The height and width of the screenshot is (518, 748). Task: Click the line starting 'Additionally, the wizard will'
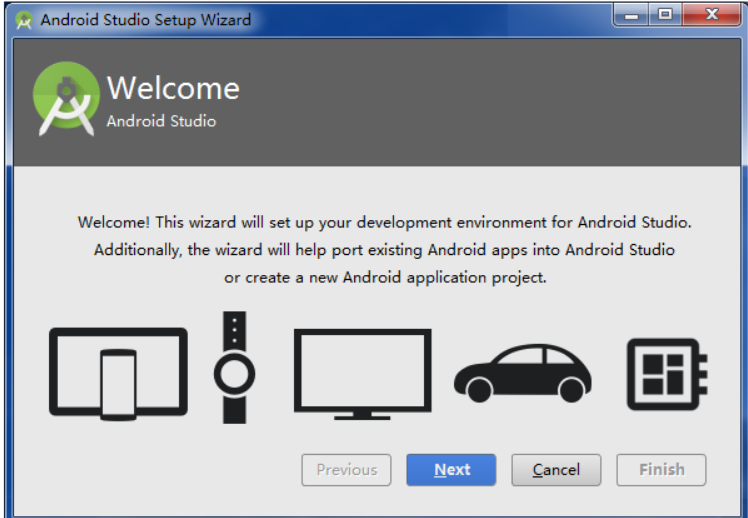click(x=384, y=250)
